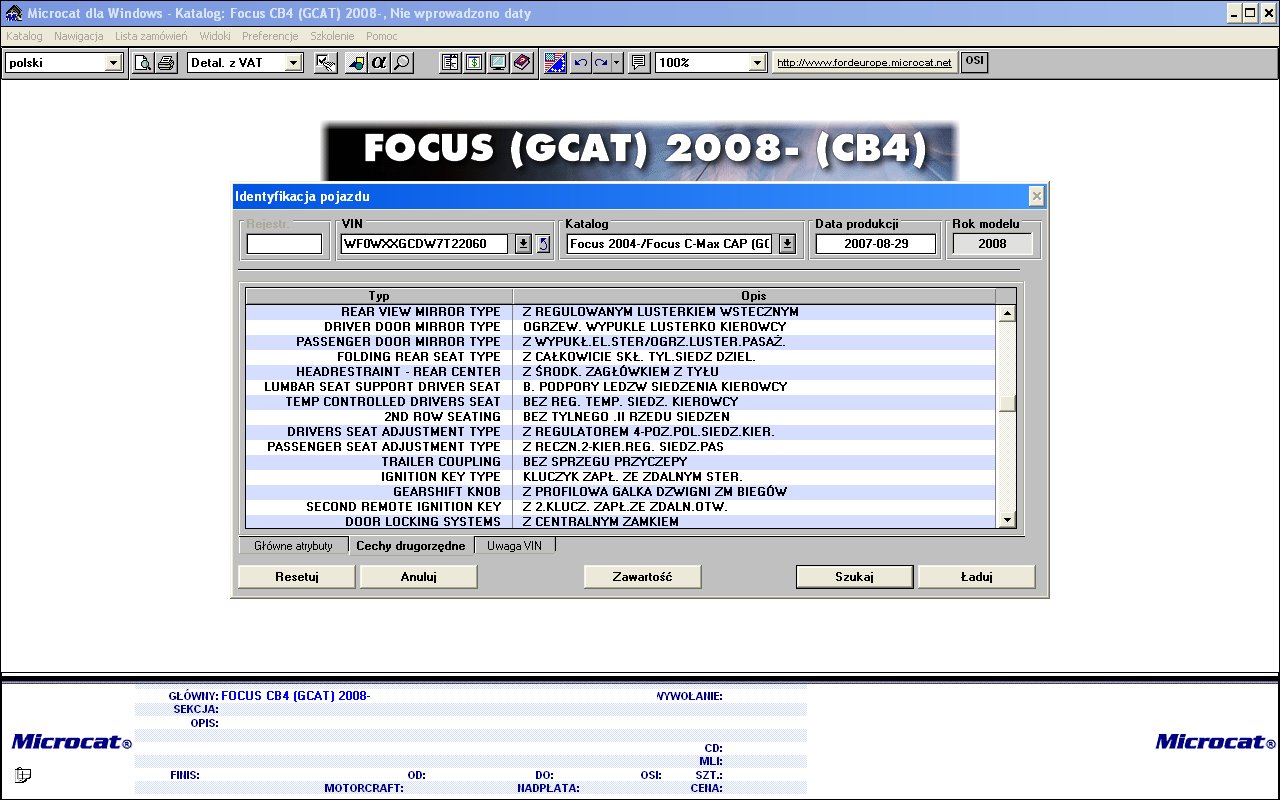Click 'BEZ TYLNEGO .II RZEDU SIEDZEN' description
This screenshot has height=800, width=1280.
click(626, 417)
